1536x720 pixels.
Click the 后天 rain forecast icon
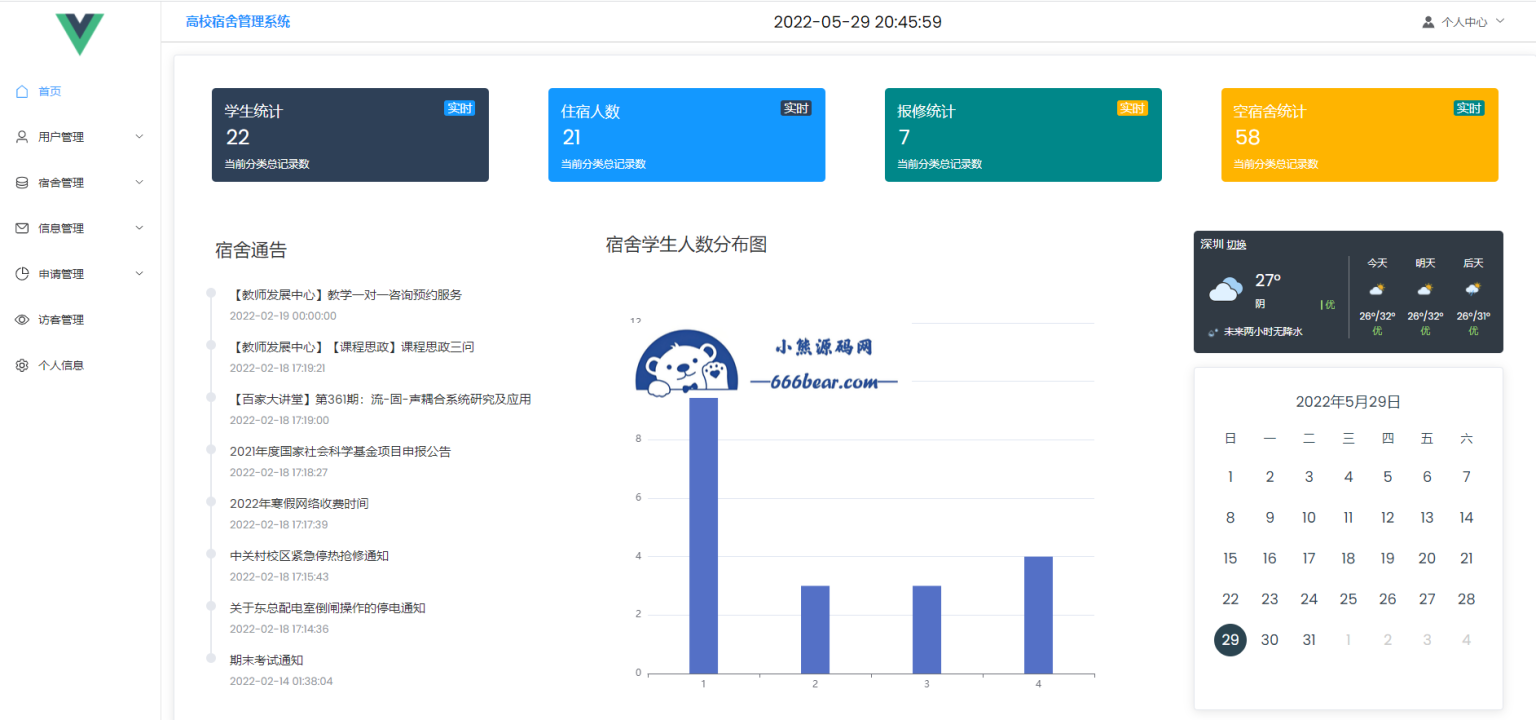(x=1472, y=288)
